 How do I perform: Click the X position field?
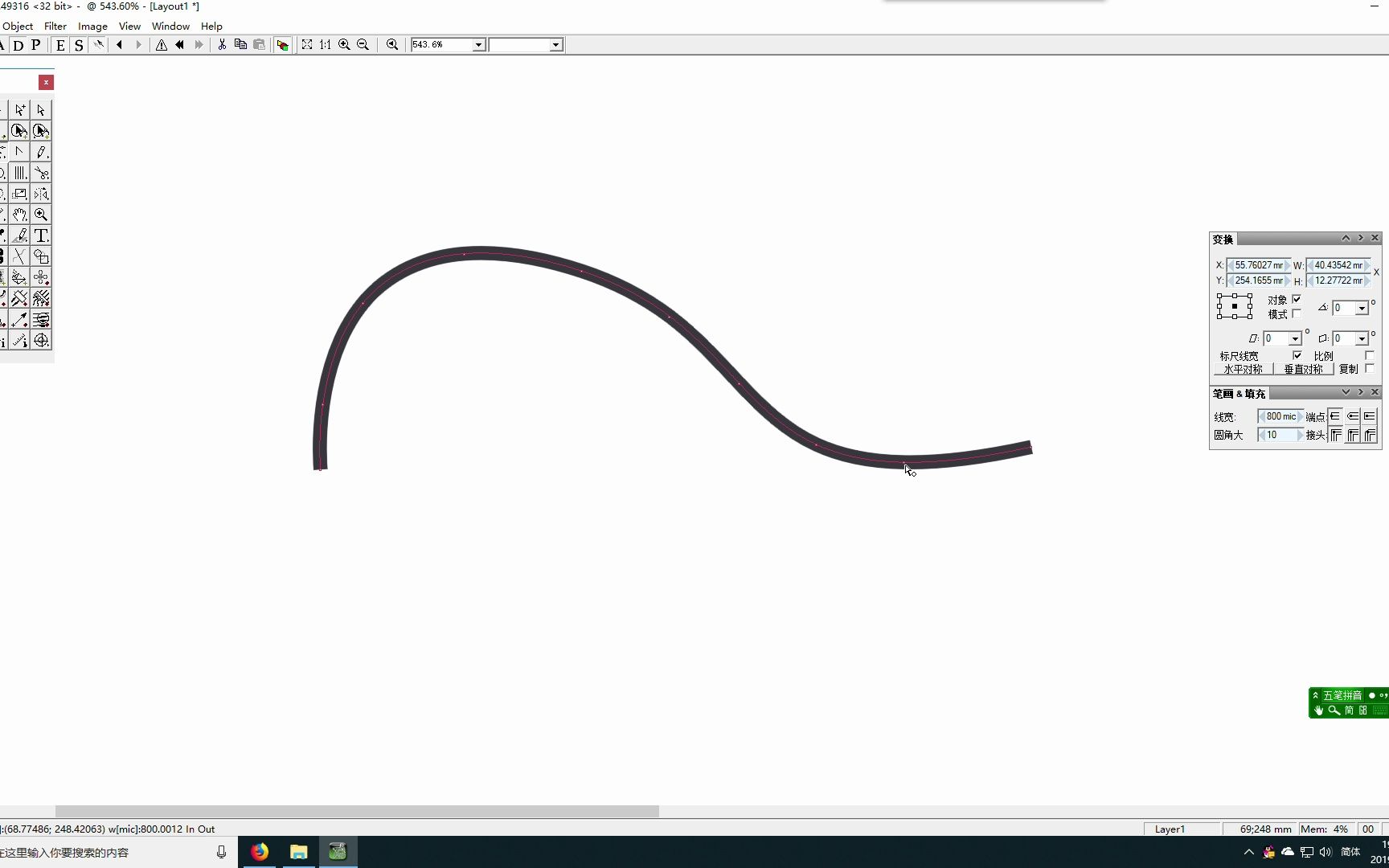(x=1259, y=265)
